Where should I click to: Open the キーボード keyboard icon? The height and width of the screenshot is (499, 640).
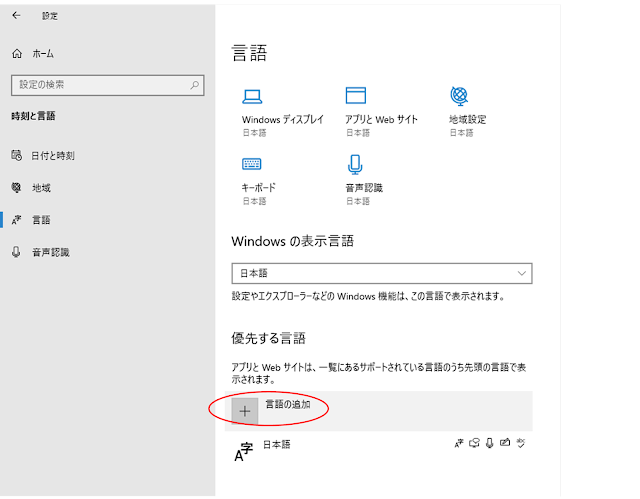point(251,164)
